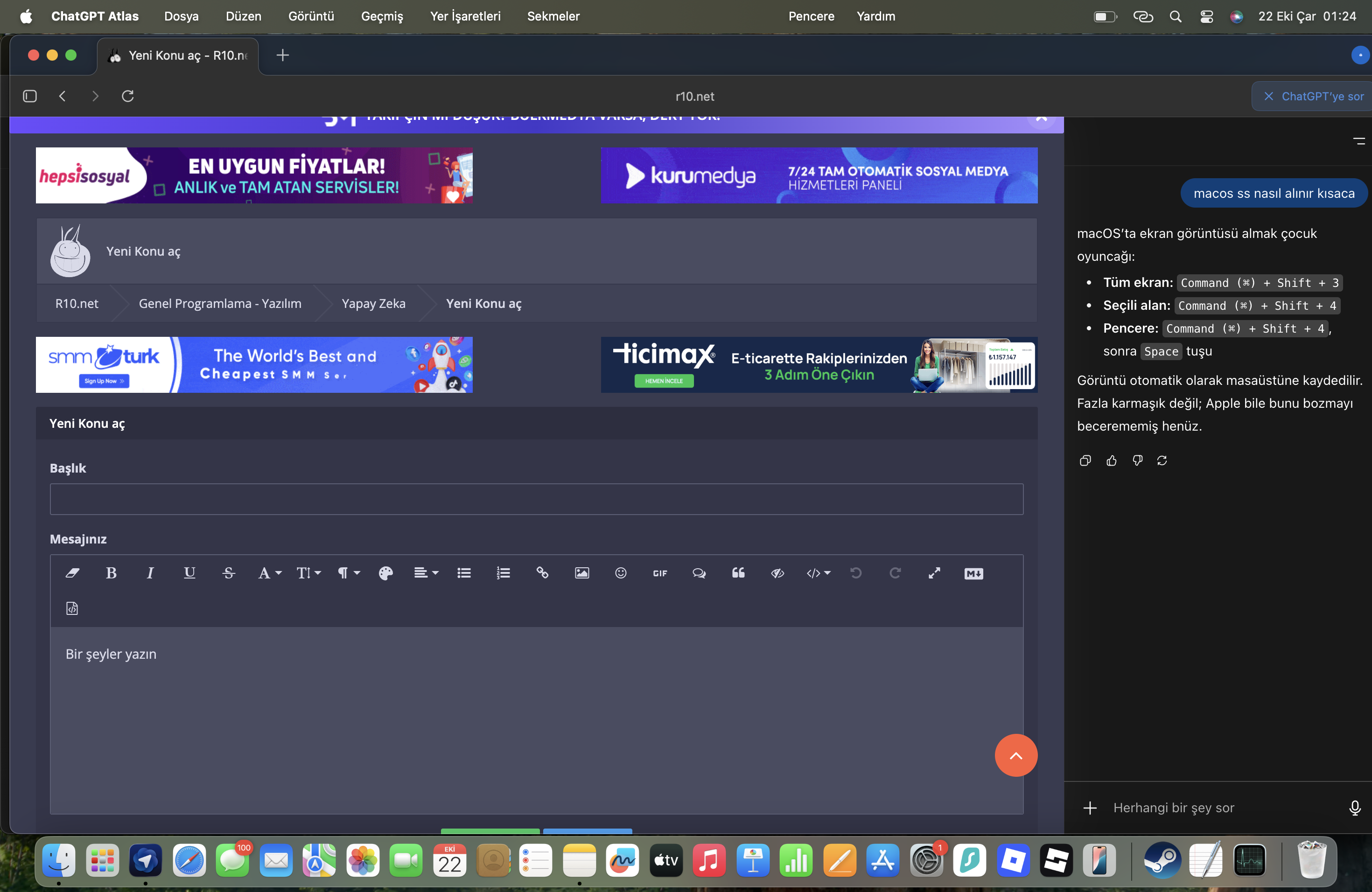Toggle fullscreen editor mode

pos(934,573)
